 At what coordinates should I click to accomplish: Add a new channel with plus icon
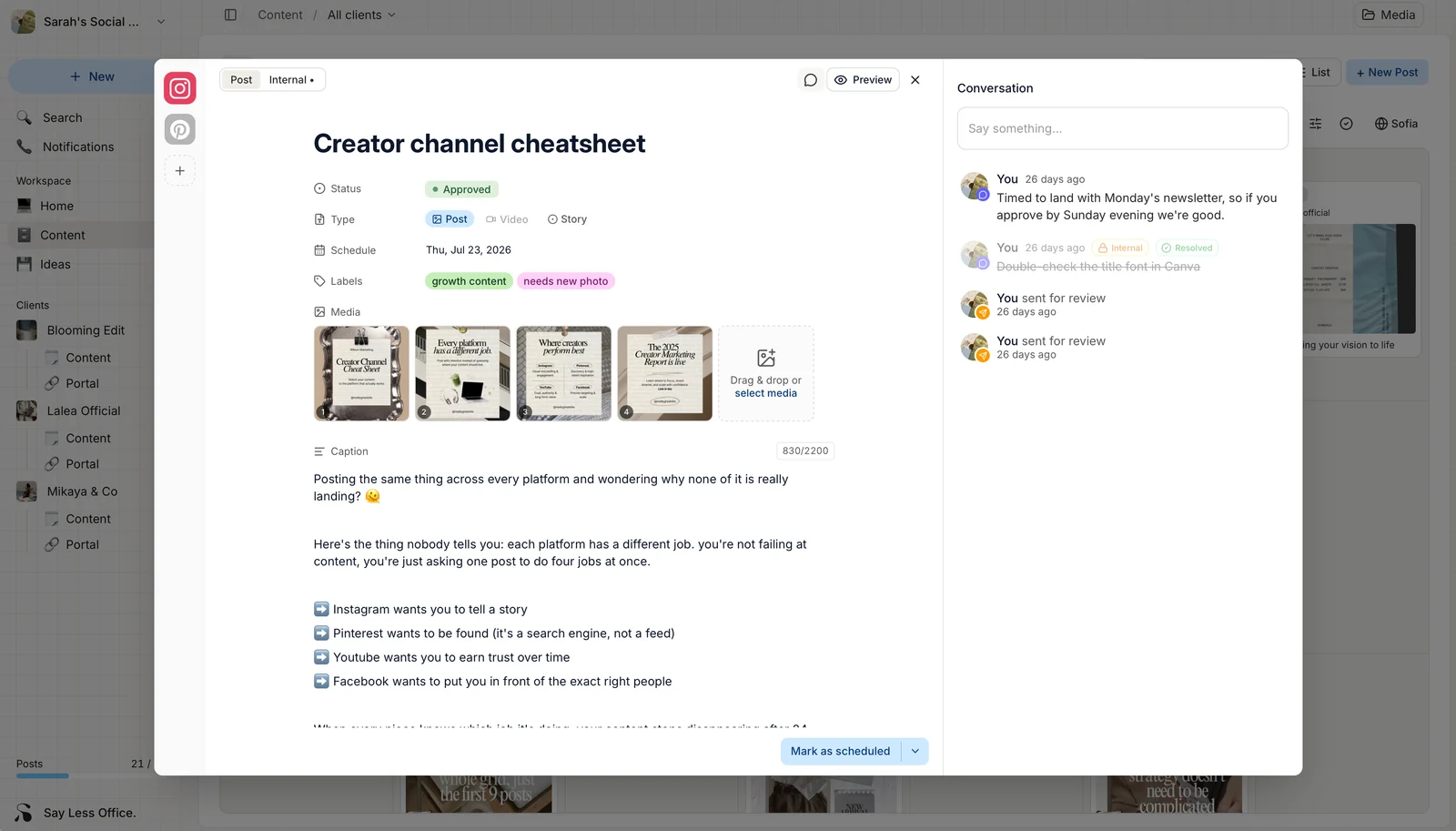pyautogui.click(x=180, y=171)
